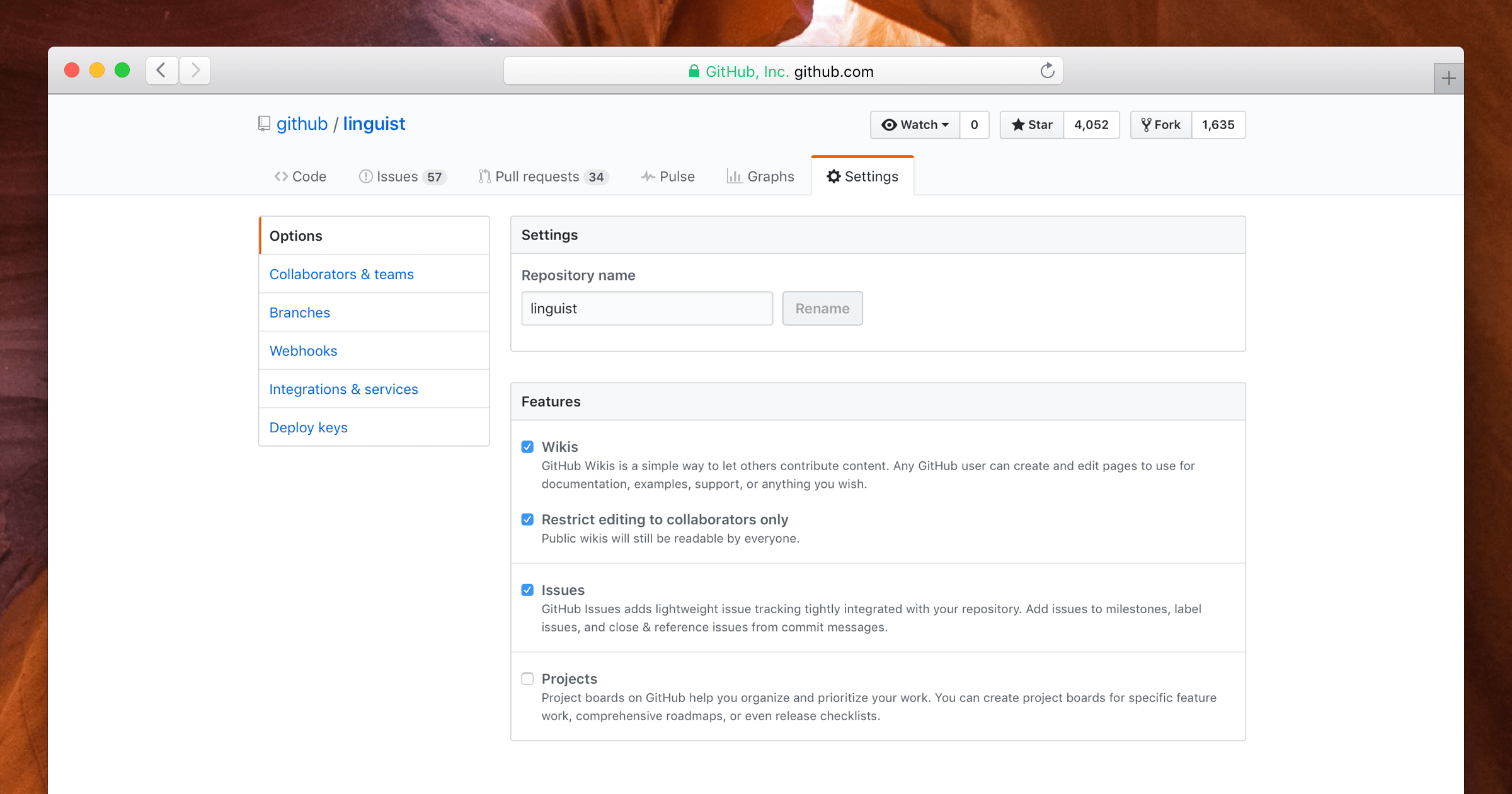Disable Restrict editing to collaborators only
The image size is (1512, 794).
coord(527,519)
